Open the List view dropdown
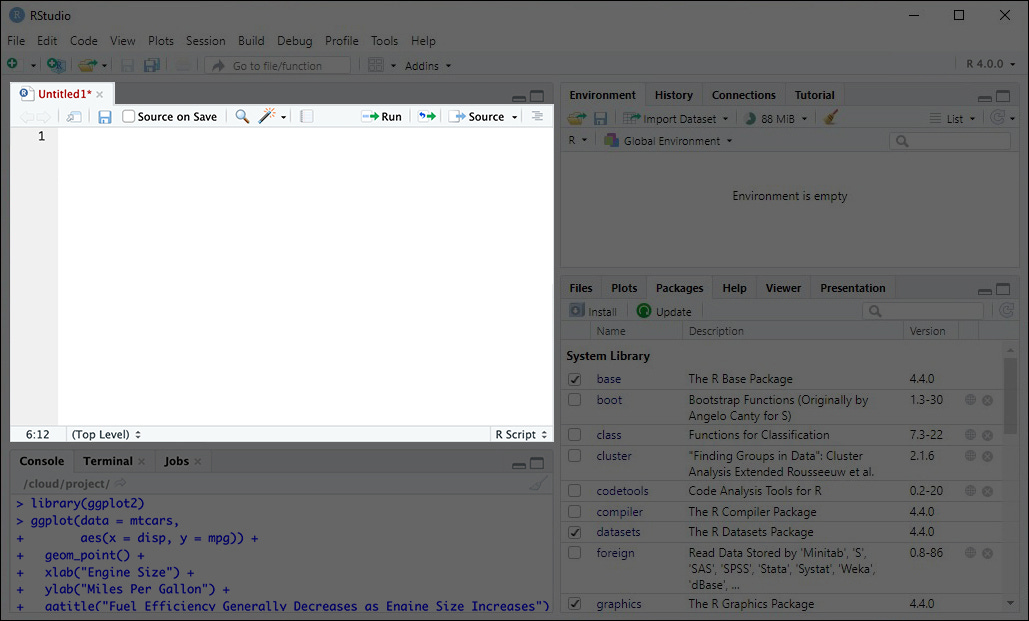 click(954, 118)
